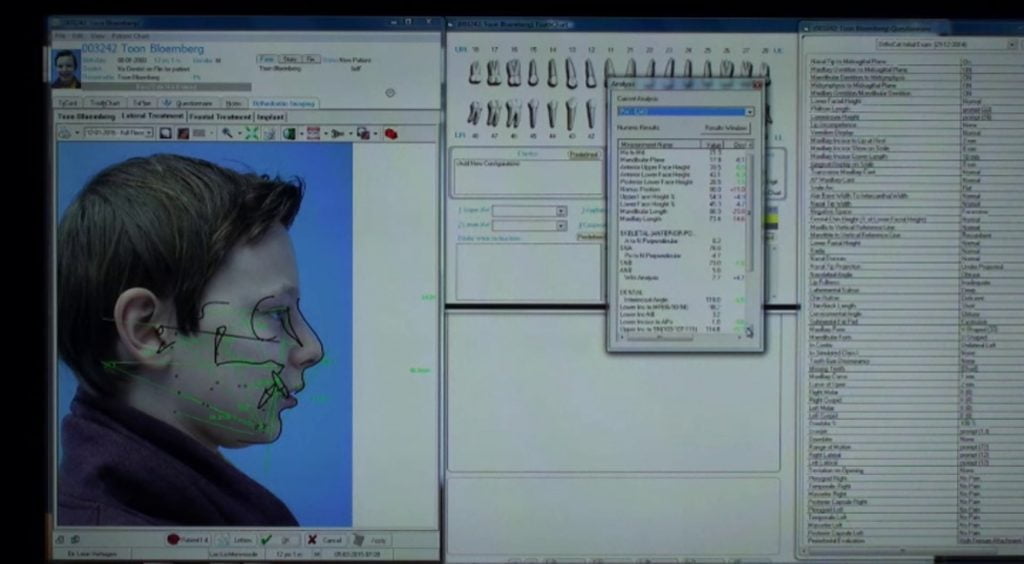The image size is (1024, 564).
Task: Click the white speech bubble toolbar icon
Action: tap(165, 133)
